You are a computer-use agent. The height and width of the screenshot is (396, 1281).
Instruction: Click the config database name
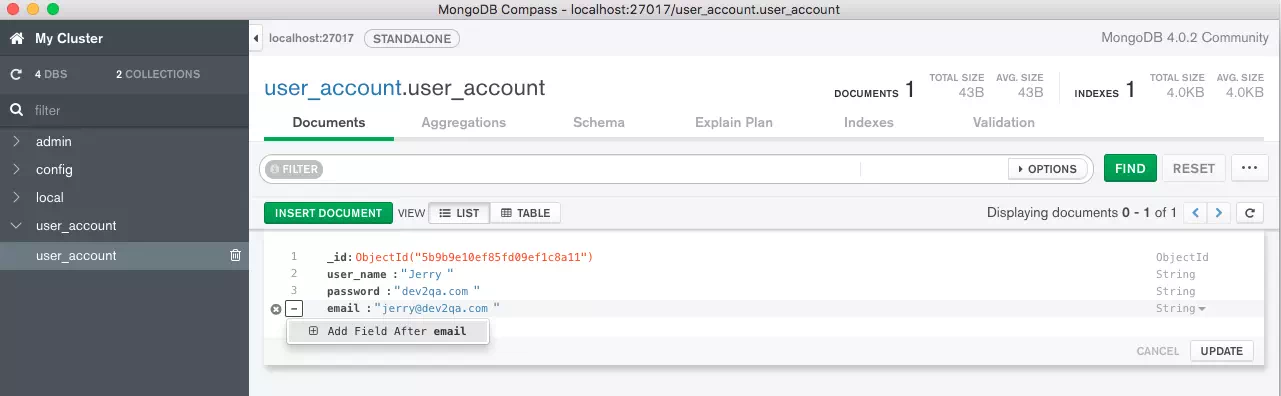[54, 170]
